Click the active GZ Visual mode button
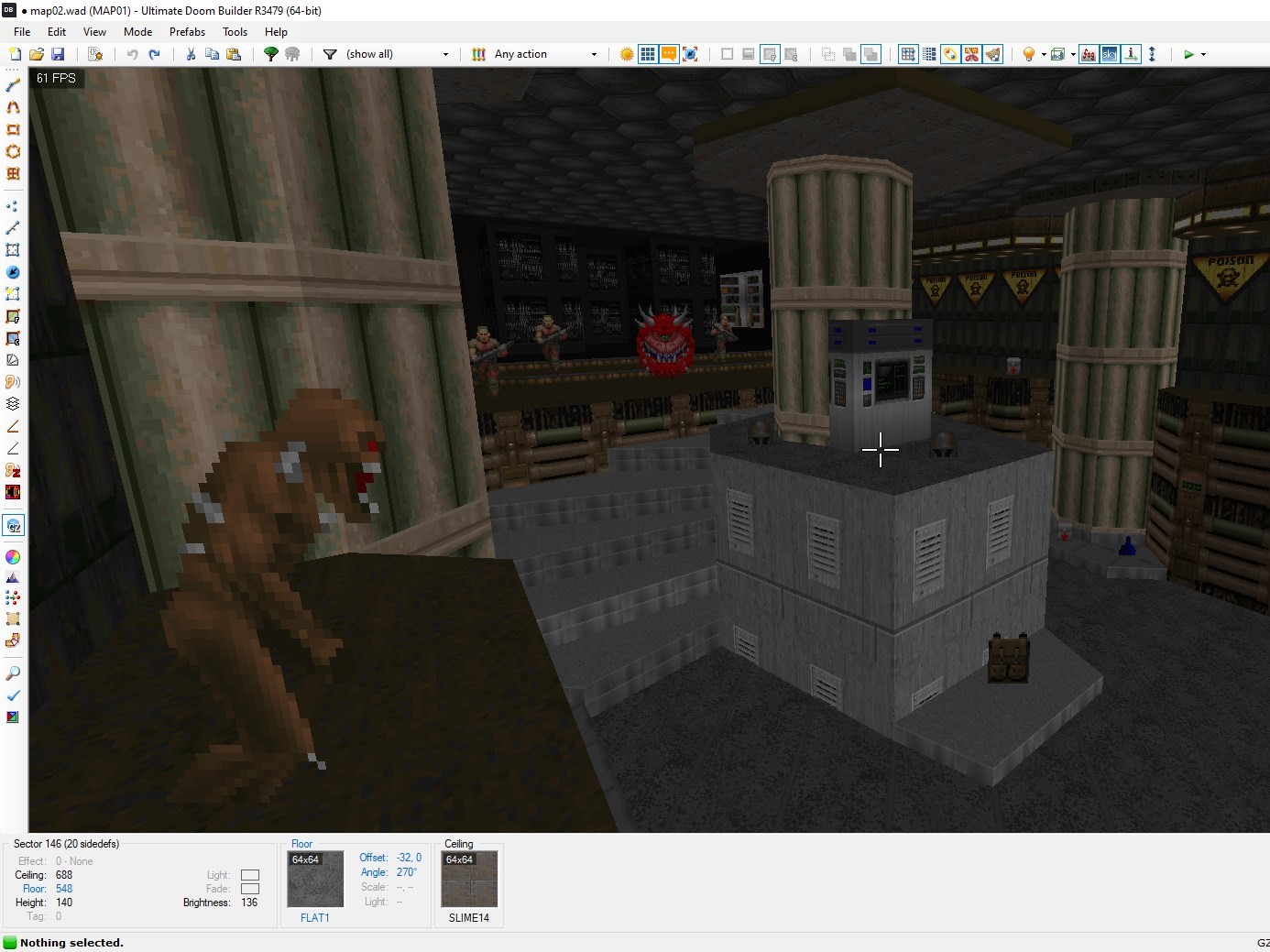Image resolution: width=1270 pixels, height=952 pixels. click(13, 525)
